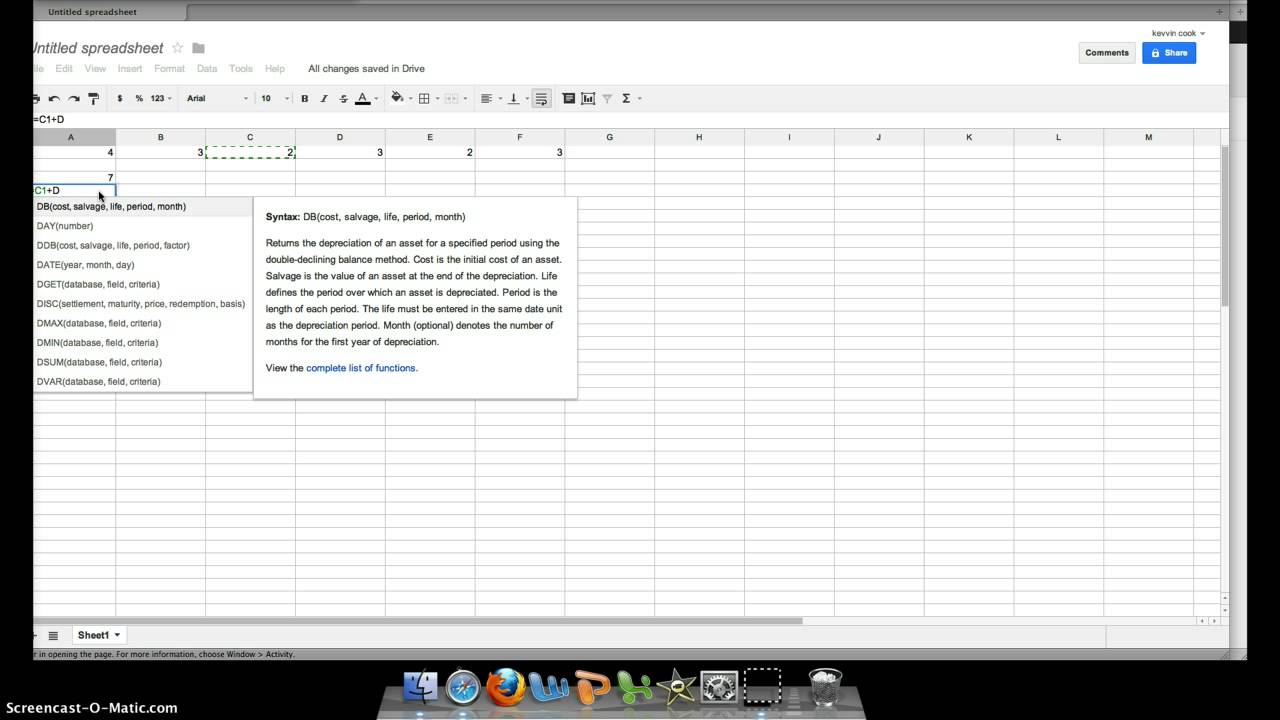Choose DMIN function suggestion
Image resolution: width=1280 pixels, height=720 pixels.
(x=142, y=343)
